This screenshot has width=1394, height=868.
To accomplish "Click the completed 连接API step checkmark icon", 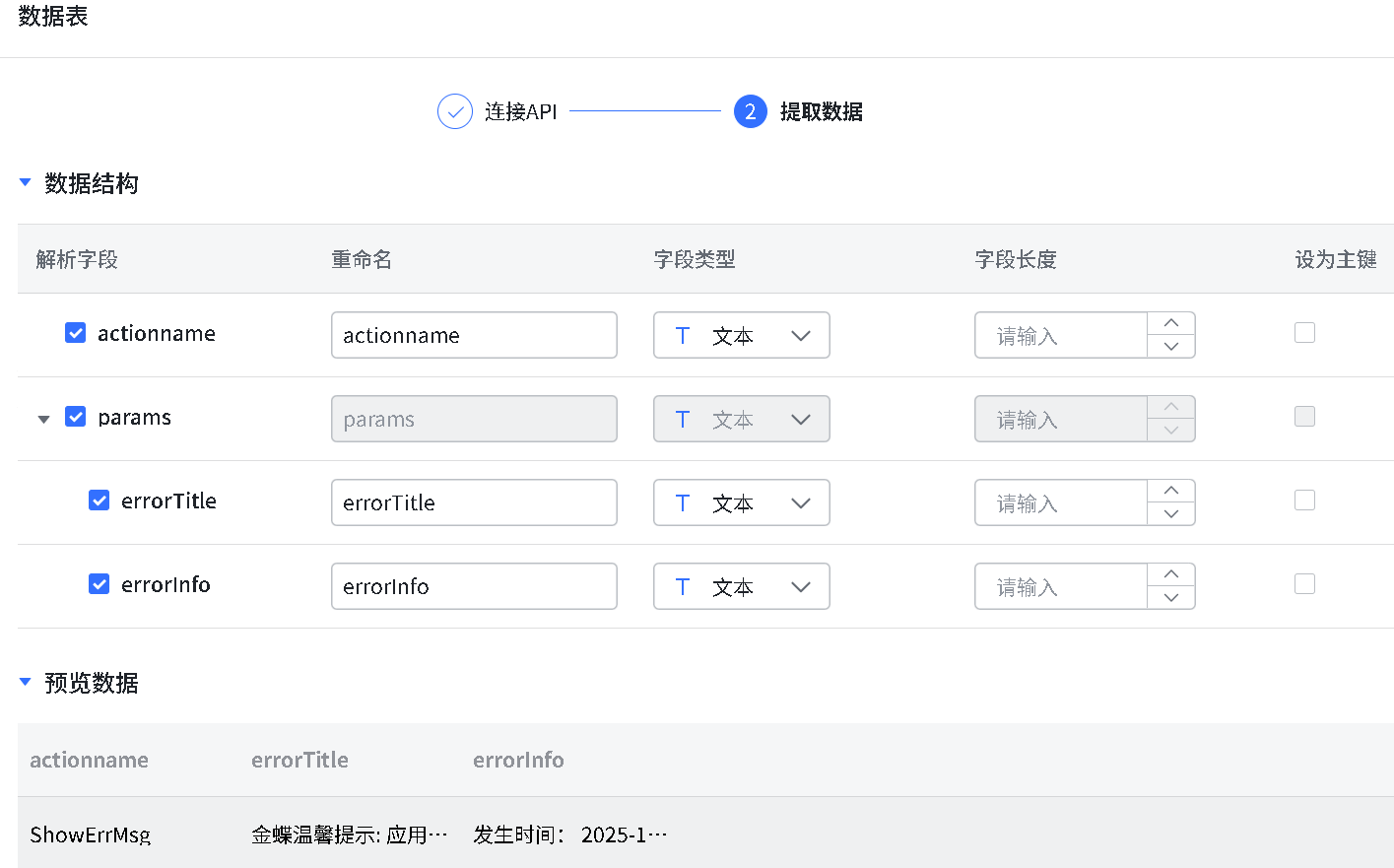I will pos(454,111).
